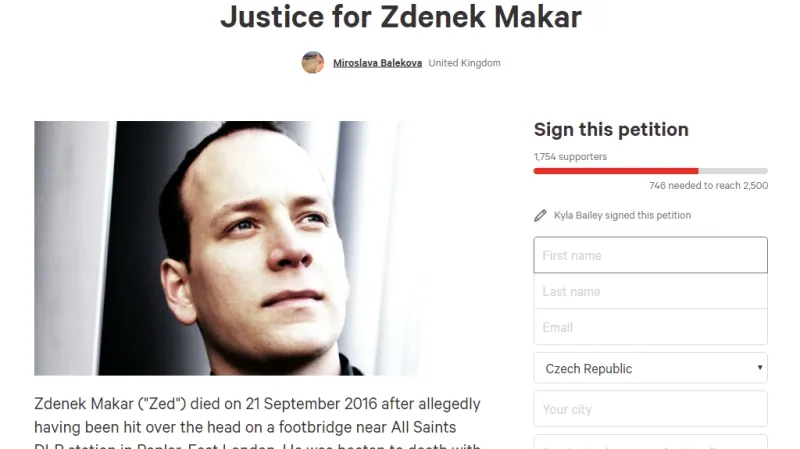Click the United Kingdom location label
This screenshot has width=800, height=449.
click(464, 63)
